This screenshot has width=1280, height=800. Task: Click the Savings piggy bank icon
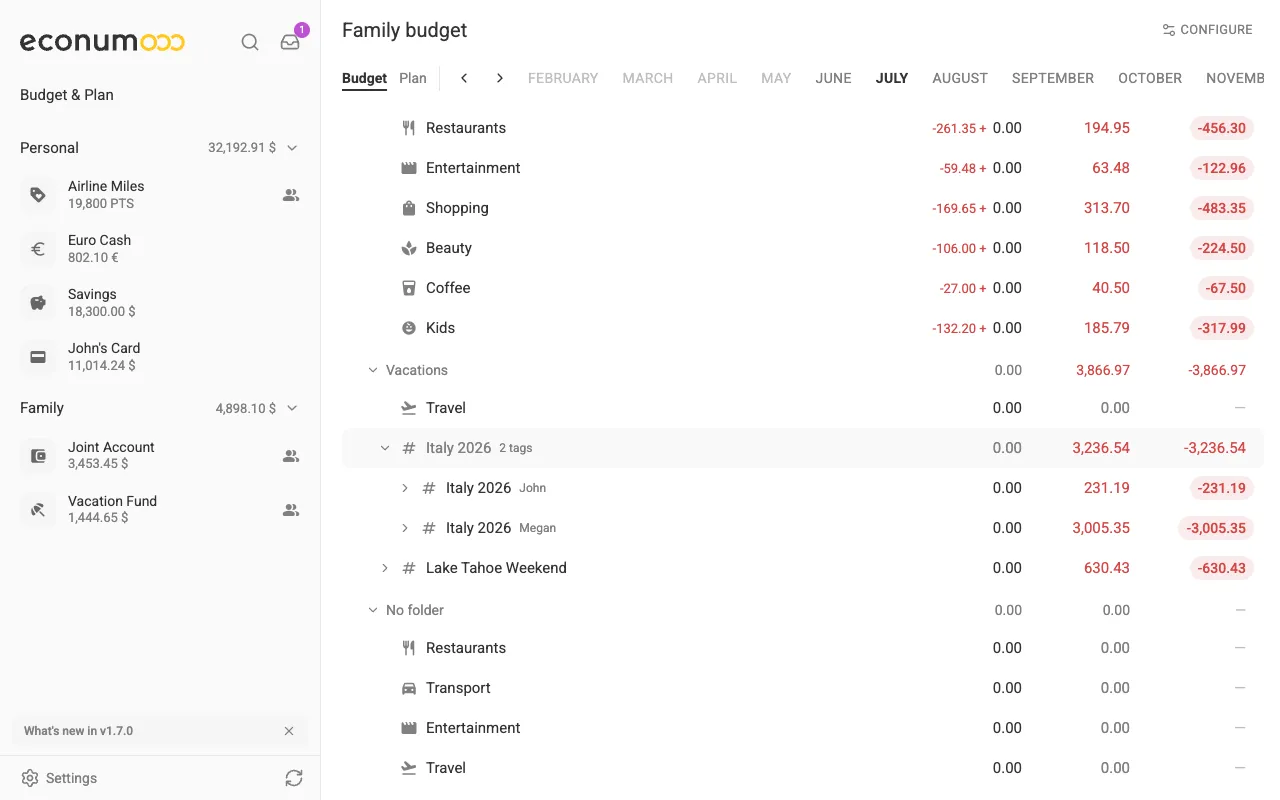(38, 303)
